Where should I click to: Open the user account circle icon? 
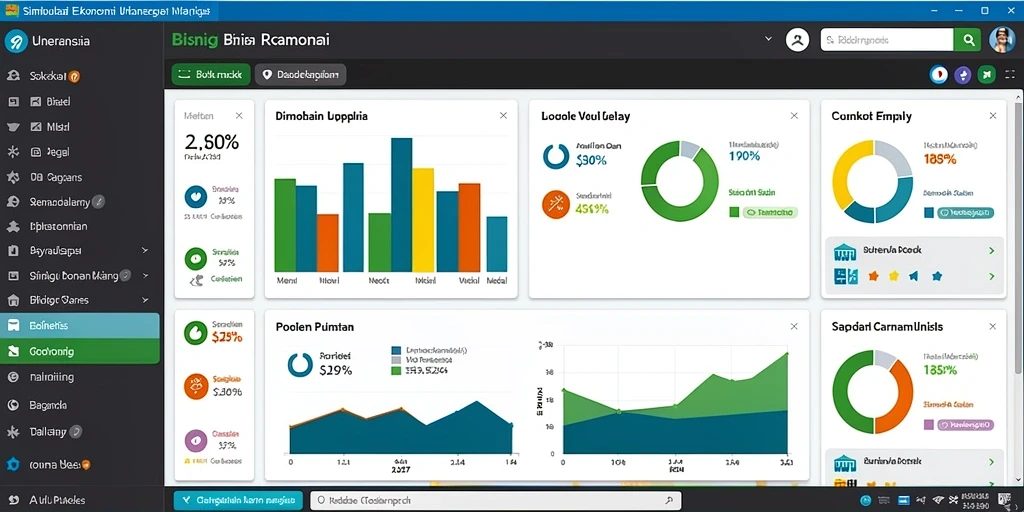(797, 40)
